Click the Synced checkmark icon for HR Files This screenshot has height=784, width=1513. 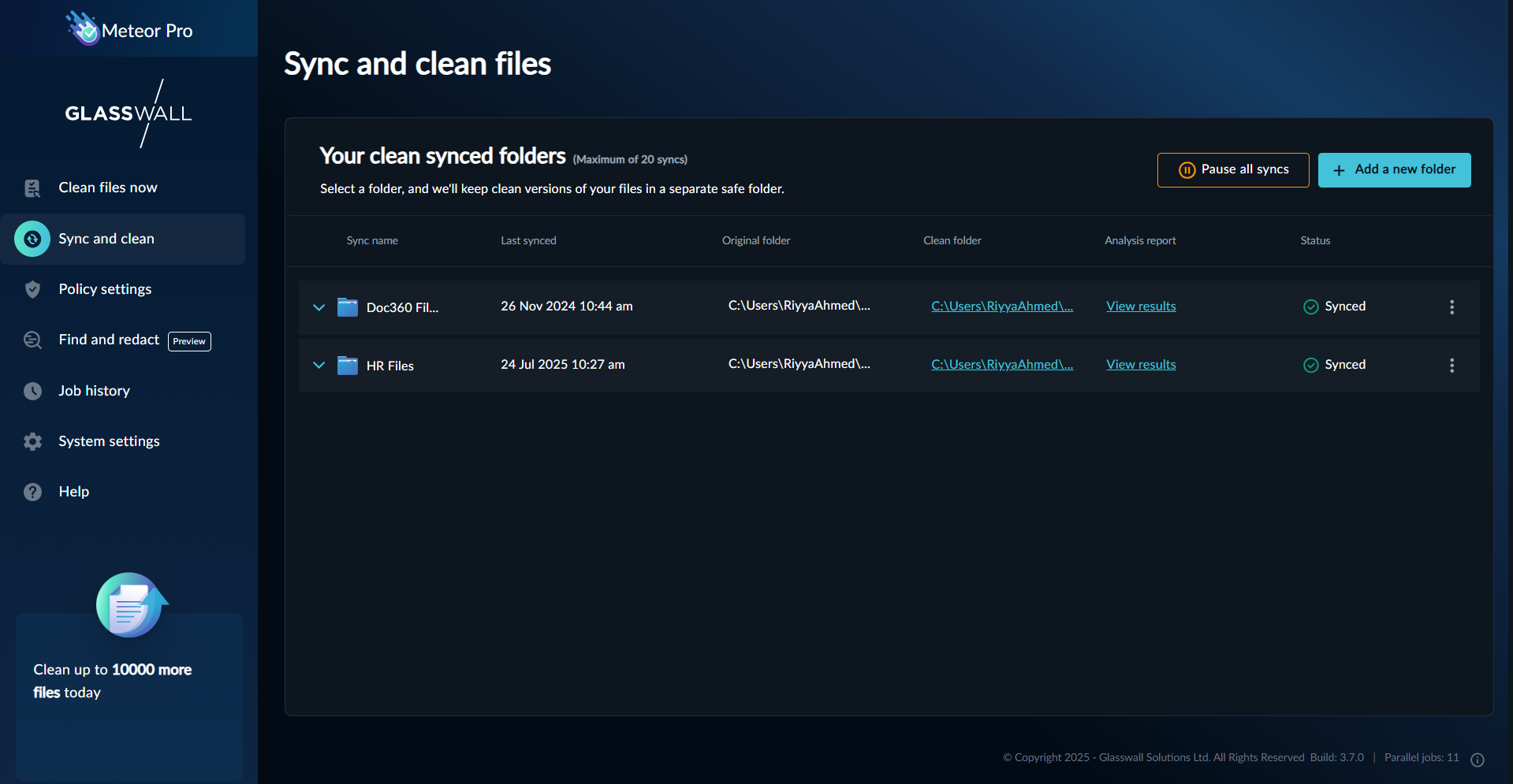(x=1311, y=365)
